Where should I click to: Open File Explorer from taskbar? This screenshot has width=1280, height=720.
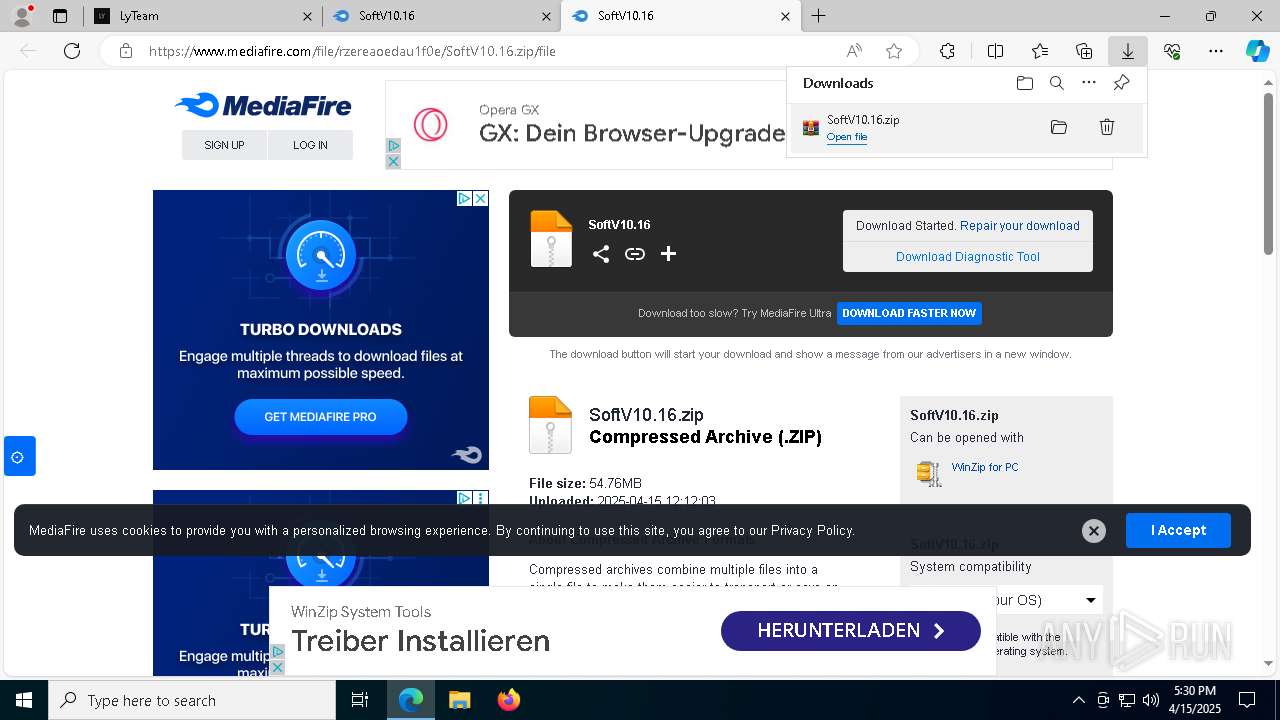pos(460,700)
